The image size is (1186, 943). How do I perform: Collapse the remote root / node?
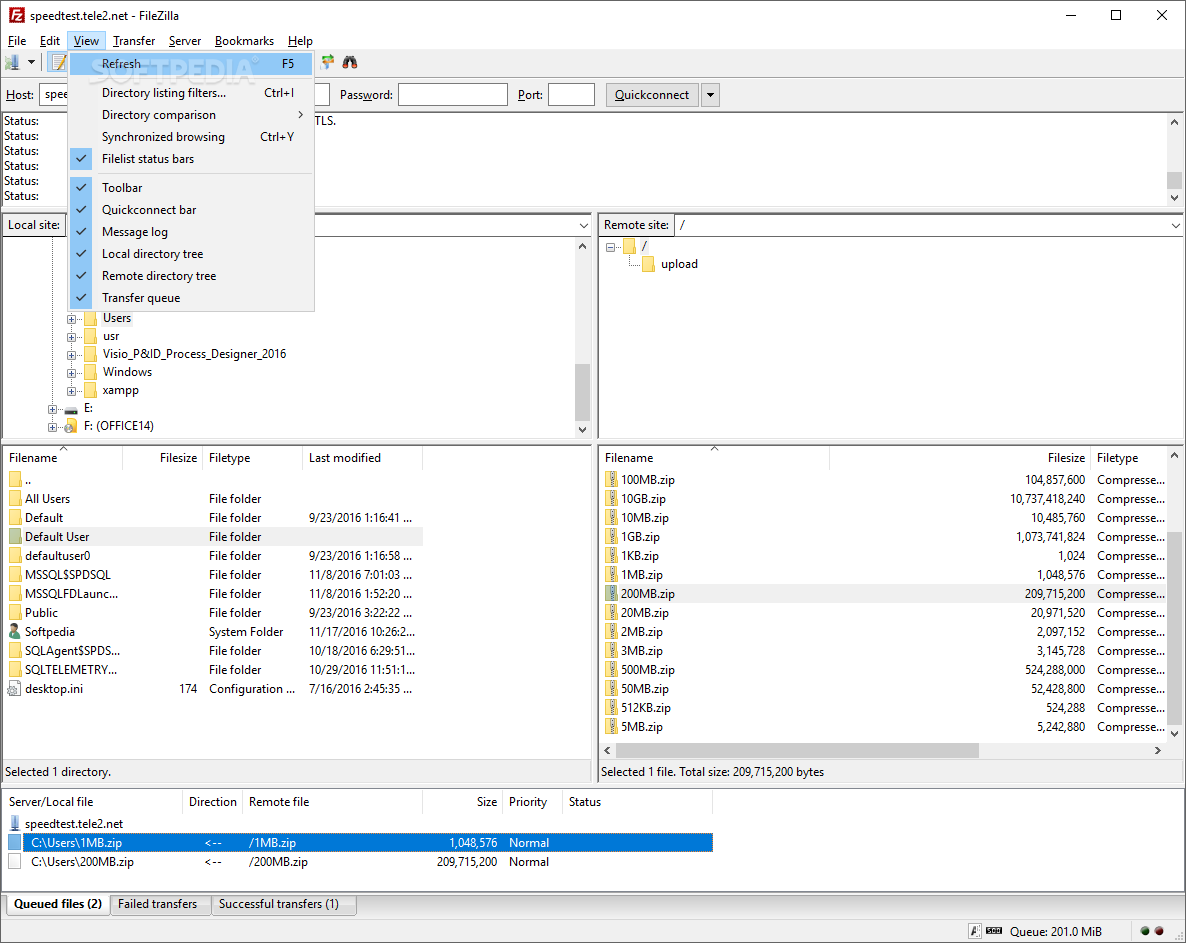pyautogui.click(x=610, y=247)
